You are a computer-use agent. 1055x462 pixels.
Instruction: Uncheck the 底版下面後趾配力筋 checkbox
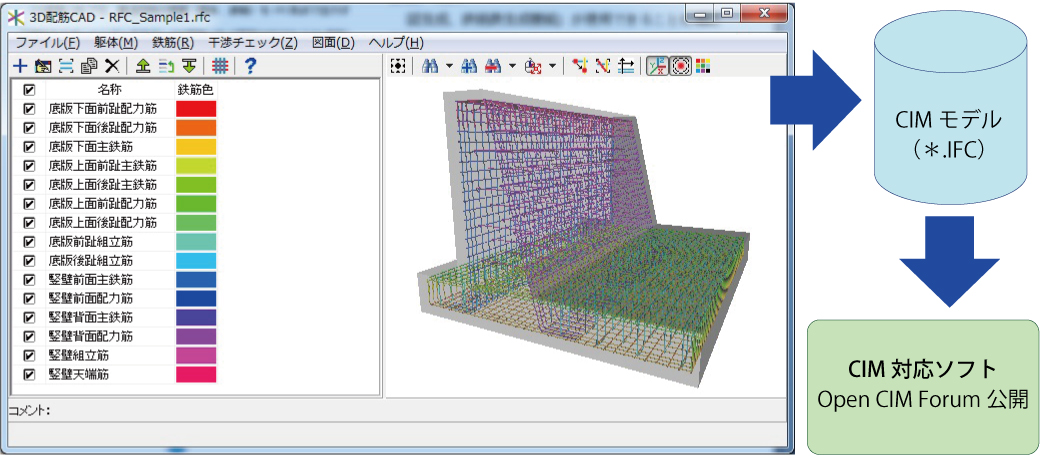click(x=29, y=127)
